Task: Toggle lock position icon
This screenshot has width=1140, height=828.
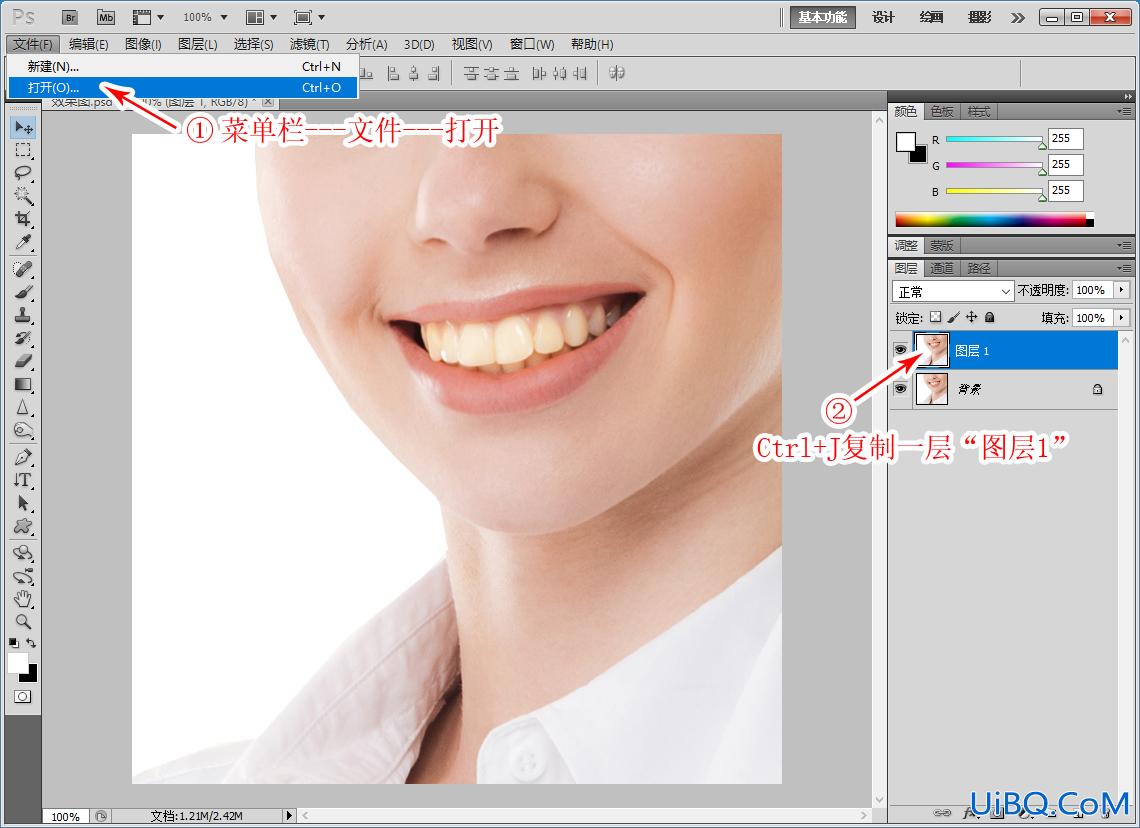Action: [971, 317]
